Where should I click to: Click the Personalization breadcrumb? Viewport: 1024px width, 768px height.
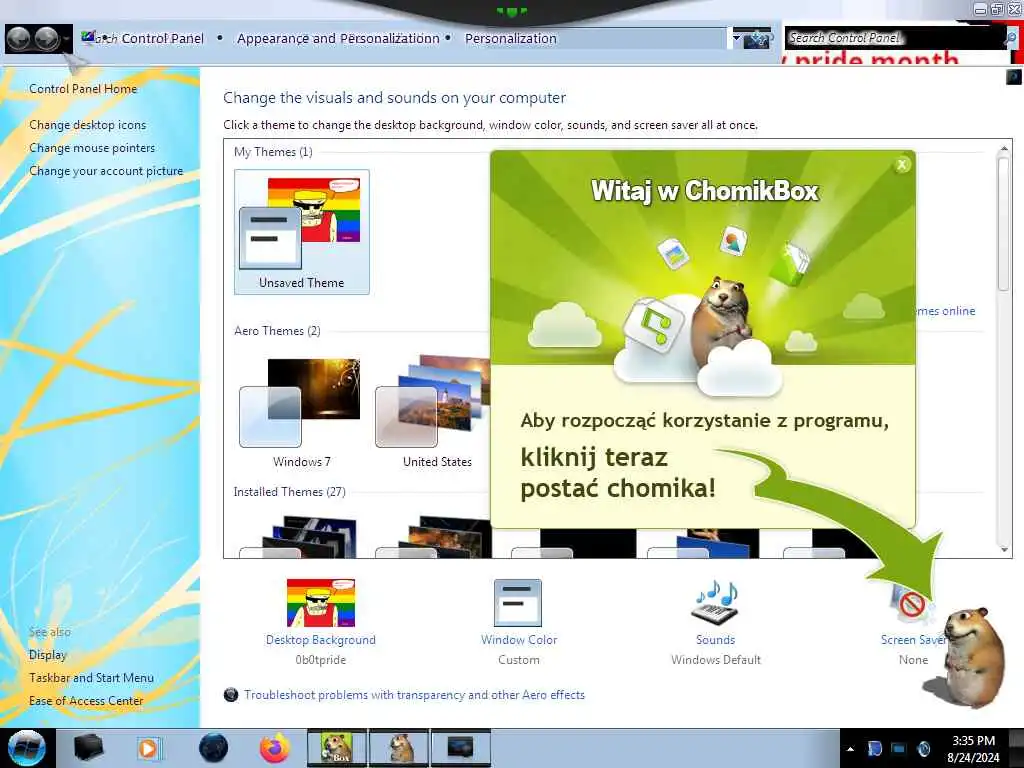click(511, 39)
